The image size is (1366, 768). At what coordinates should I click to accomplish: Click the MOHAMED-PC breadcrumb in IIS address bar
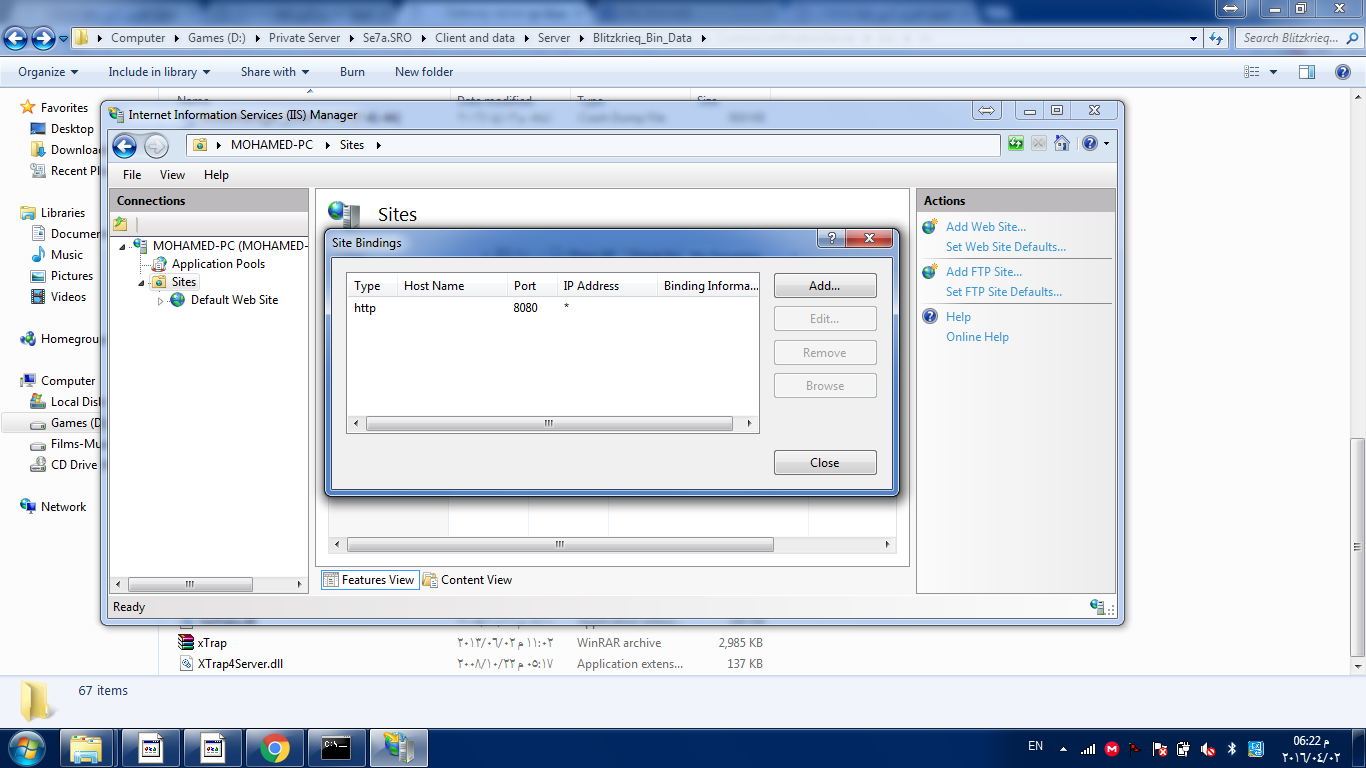click(272, 145)
